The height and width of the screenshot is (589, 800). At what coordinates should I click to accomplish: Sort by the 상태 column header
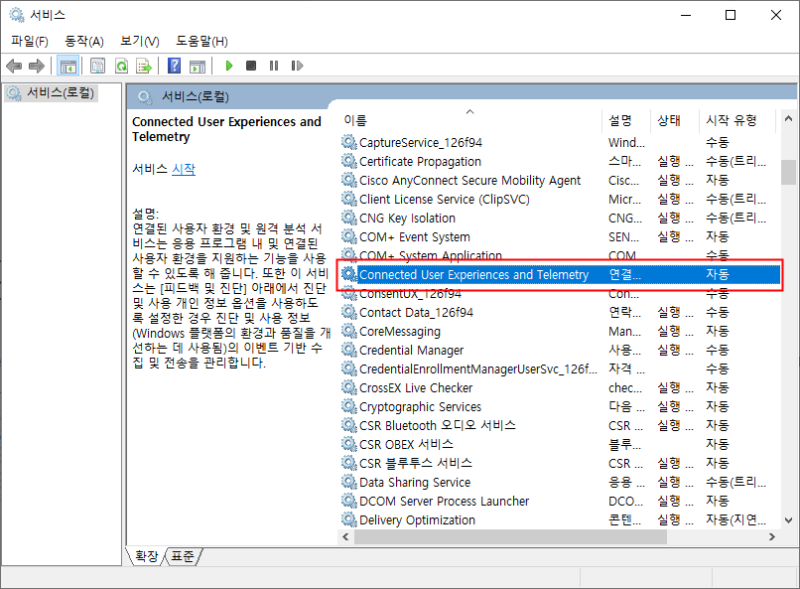pyautogui.click(x=669, y=120)
